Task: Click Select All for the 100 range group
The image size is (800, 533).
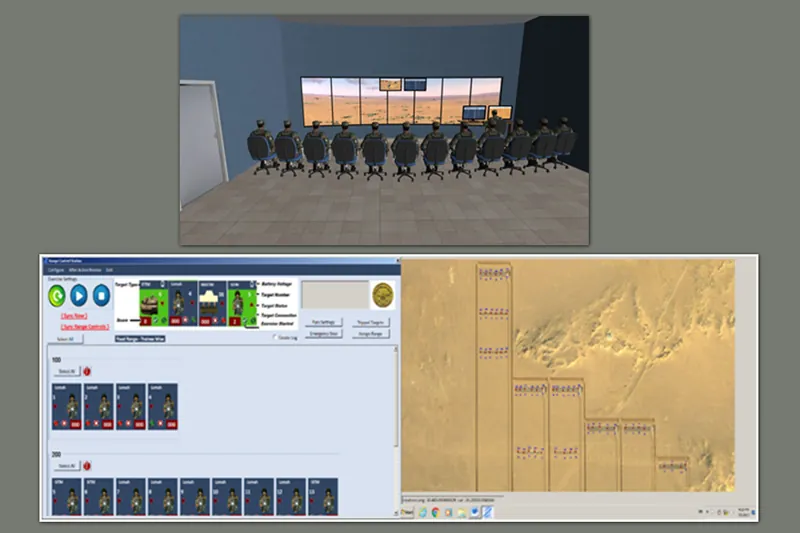Action: (x=67, y=371)
